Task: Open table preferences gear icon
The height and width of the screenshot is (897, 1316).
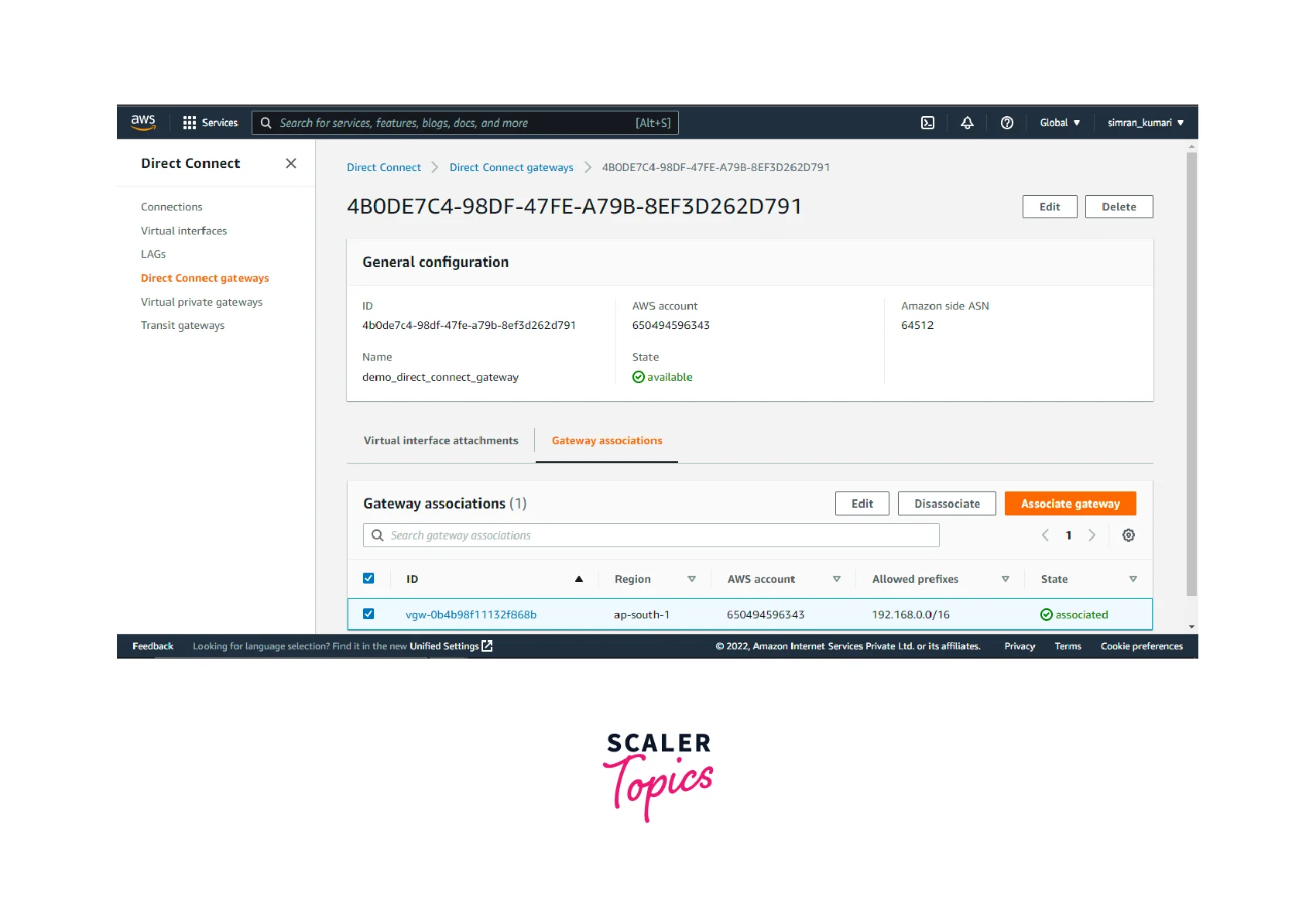Action: 1128,536
